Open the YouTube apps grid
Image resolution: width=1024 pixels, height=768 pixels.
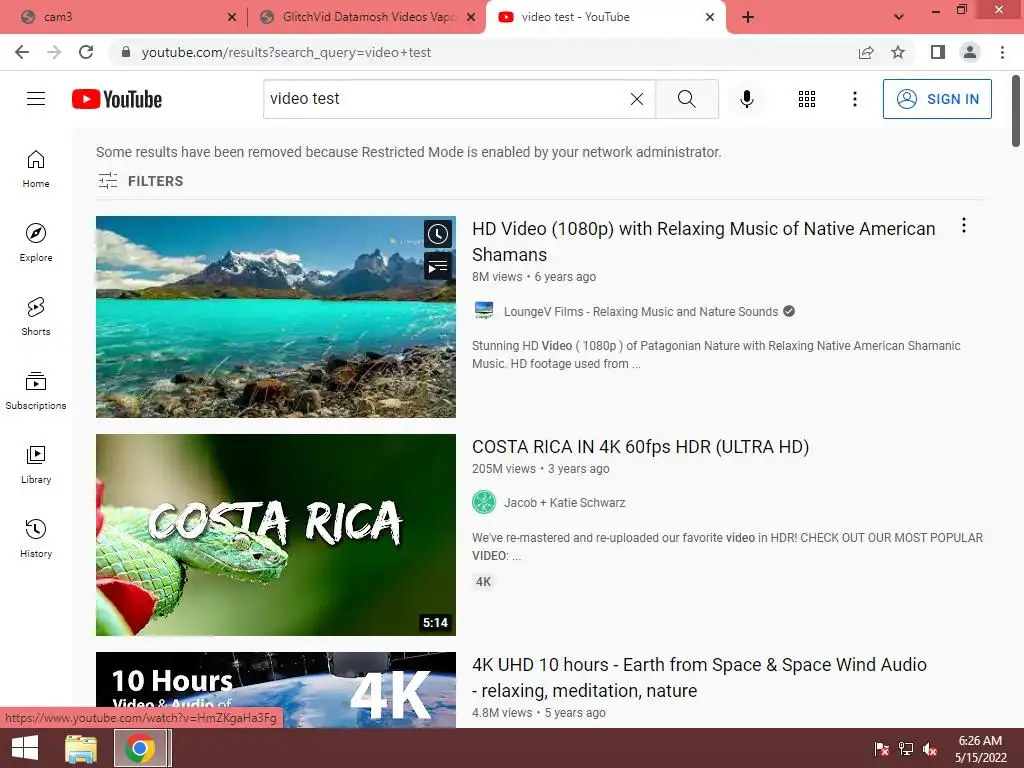point(807,99)
